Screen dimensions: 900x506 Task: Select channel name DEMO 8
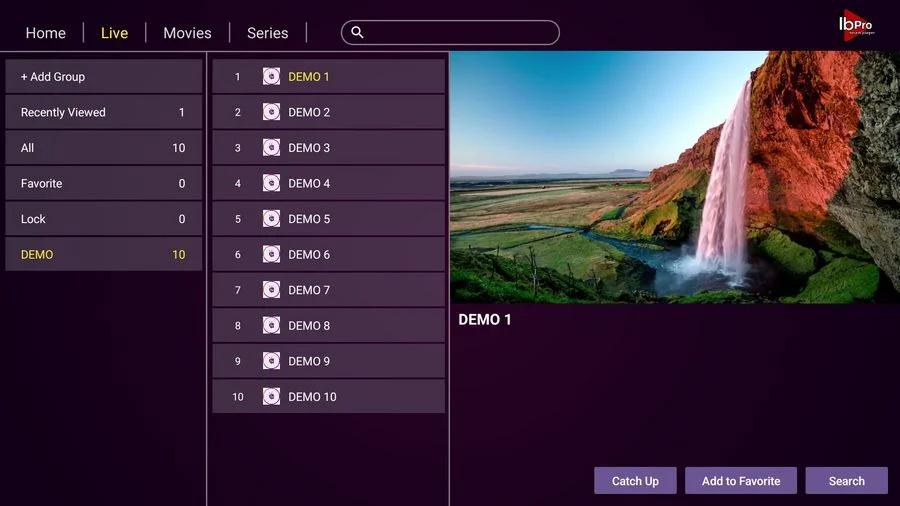[309, 326]
